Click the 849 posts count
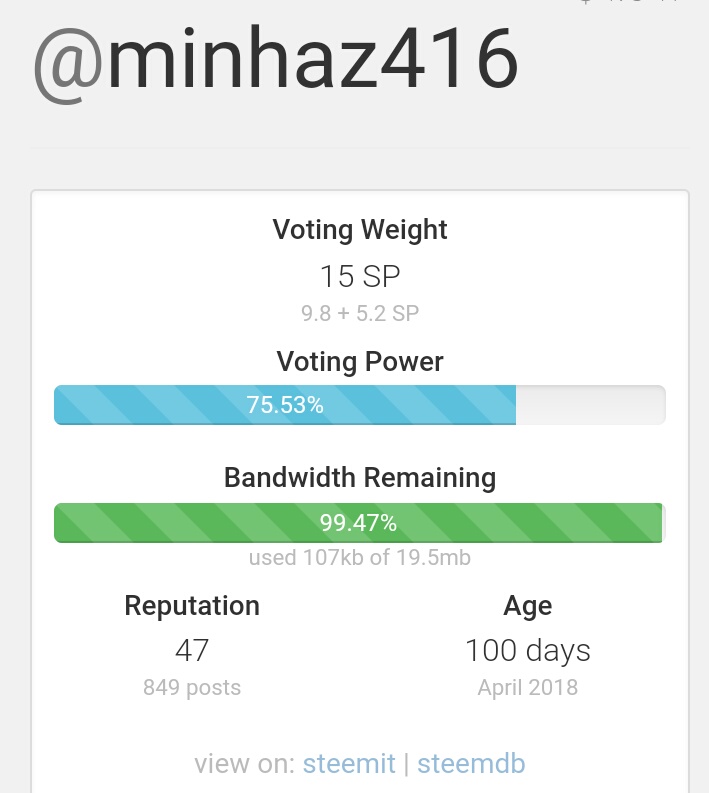The height and width of the screenshot is (793, 709). coord(192,688)
